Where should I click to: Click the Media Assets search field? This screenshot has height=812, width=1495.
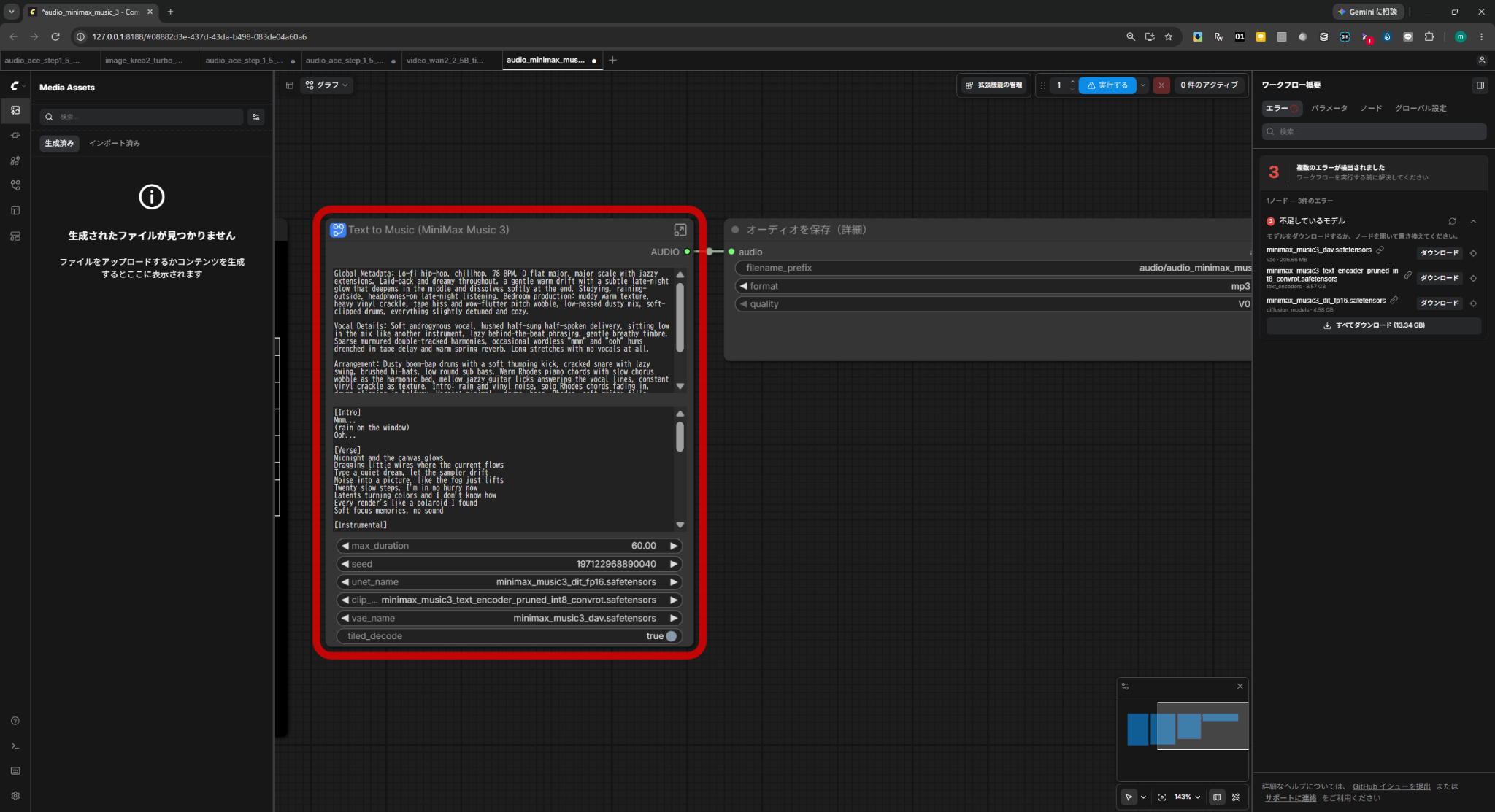point(142,117)
